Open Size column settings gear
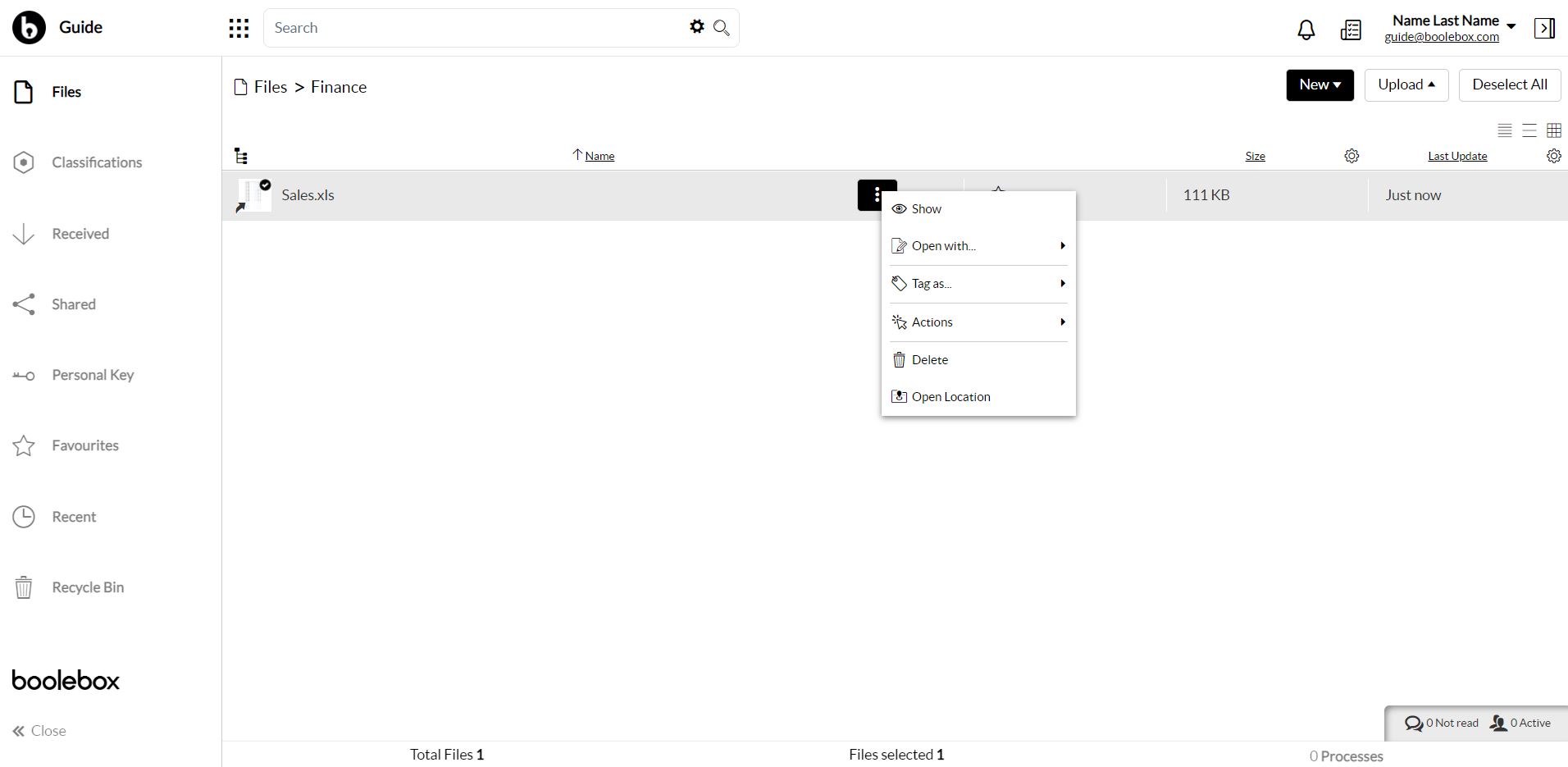The image size is (1568, 767). click(1351, 156)
